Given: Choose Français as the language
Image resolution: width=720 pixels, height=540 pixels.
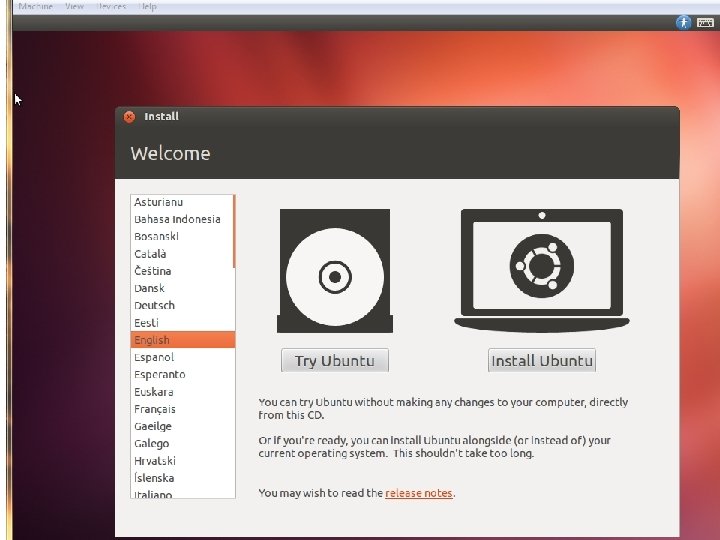Looking at the screenshot, I should (x=182, y=409).
